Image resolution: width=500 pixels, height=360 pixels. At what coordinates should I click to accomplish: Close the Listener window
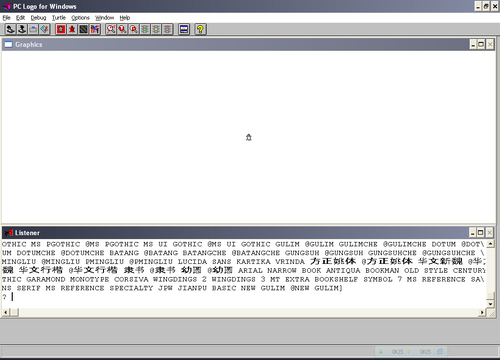coord(489,232)
